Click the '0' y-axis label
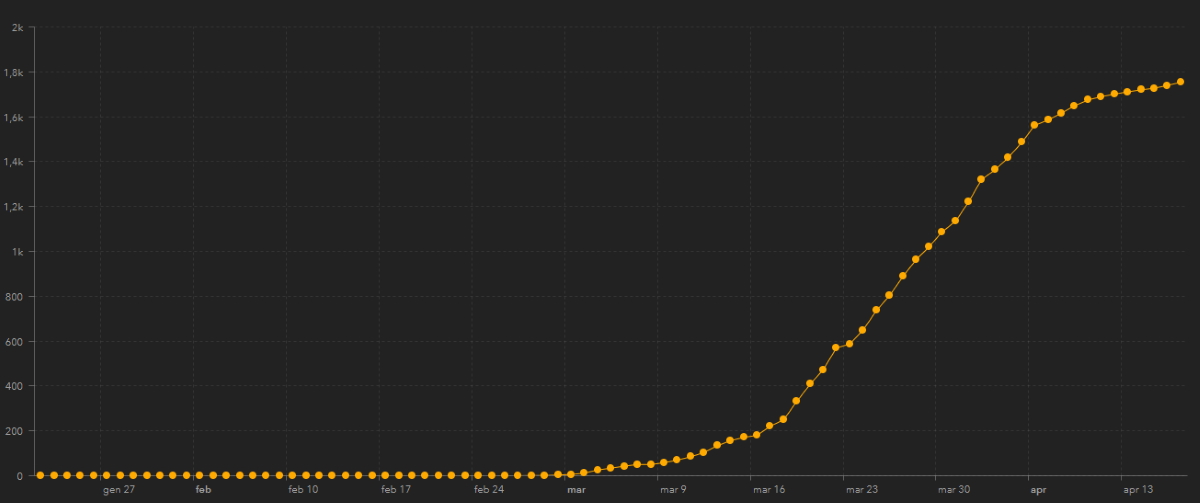 [x=21, y=476]
